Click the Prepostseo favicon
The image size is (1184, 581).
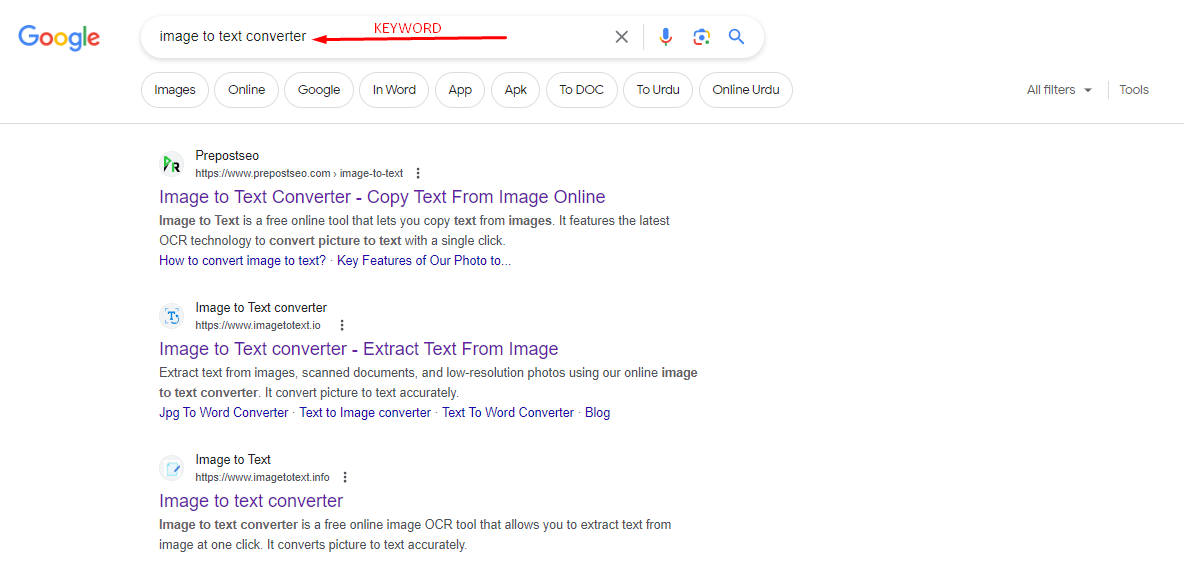pyautogui.click(x=172, y=164)
